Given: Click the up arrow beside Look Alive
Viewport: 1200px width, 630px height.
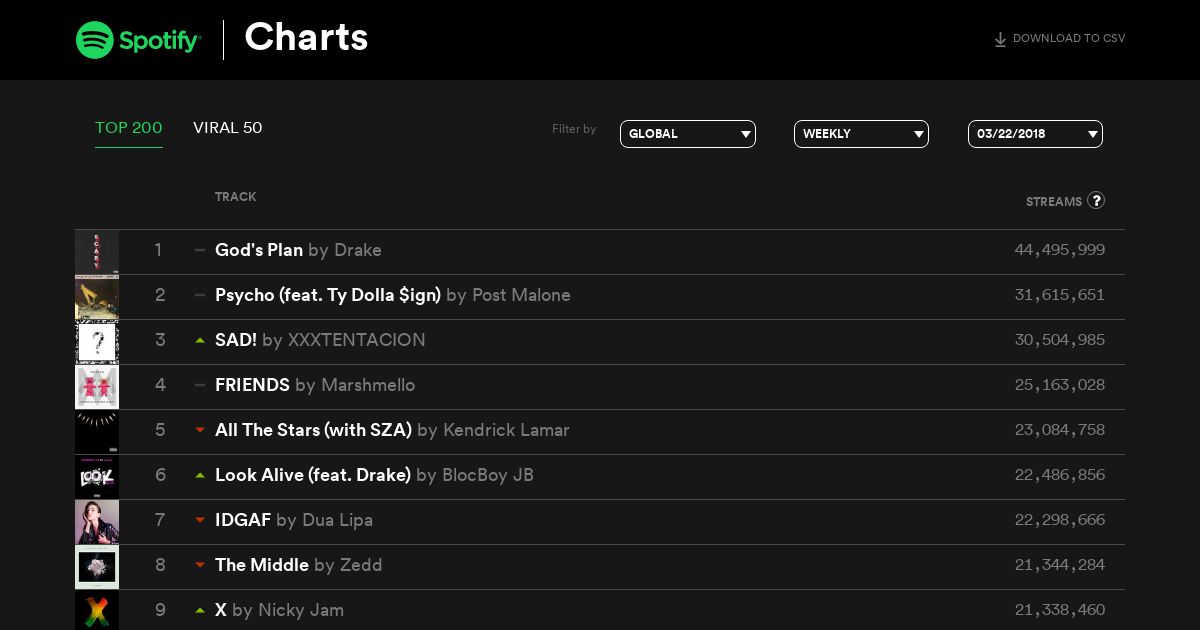Looking at the screenshot, I should coord(200,475).
